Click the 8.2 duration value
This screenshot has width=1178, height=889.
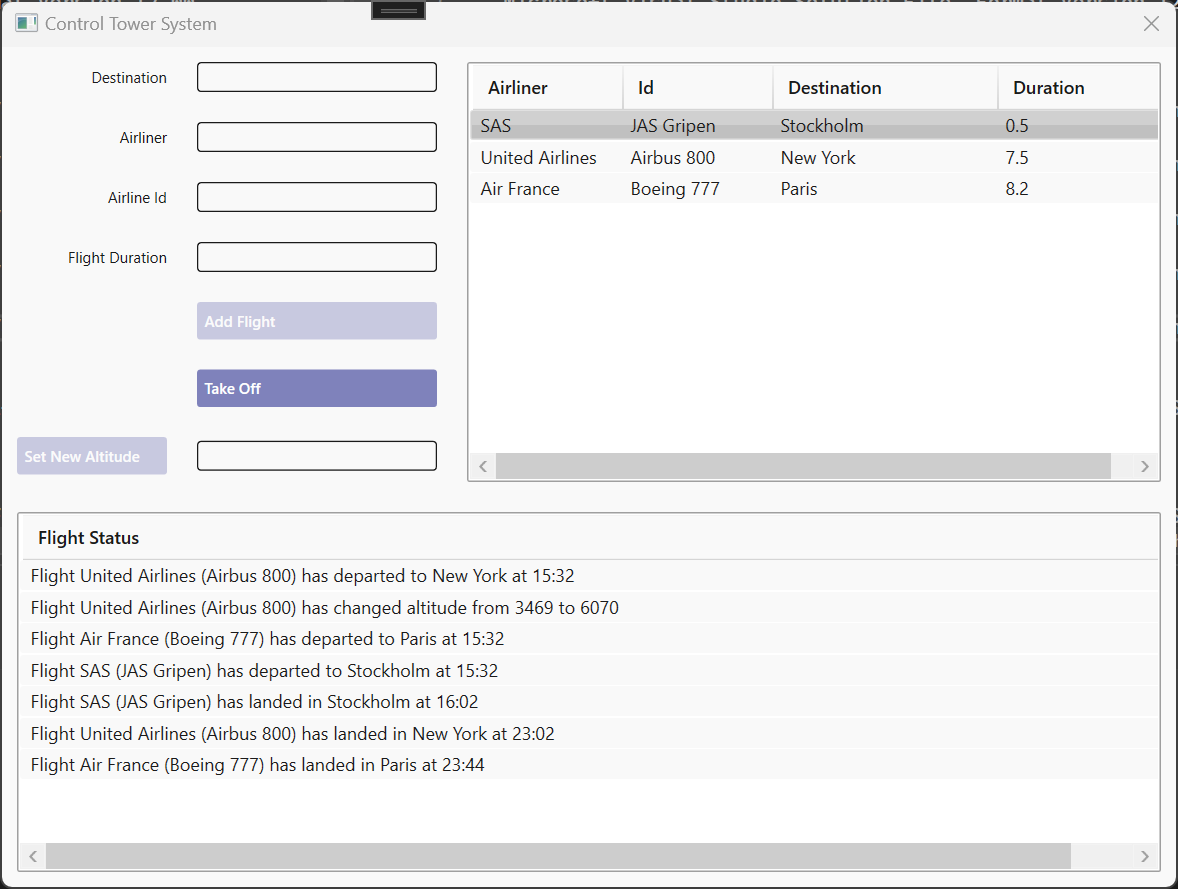click(1016, 189)
